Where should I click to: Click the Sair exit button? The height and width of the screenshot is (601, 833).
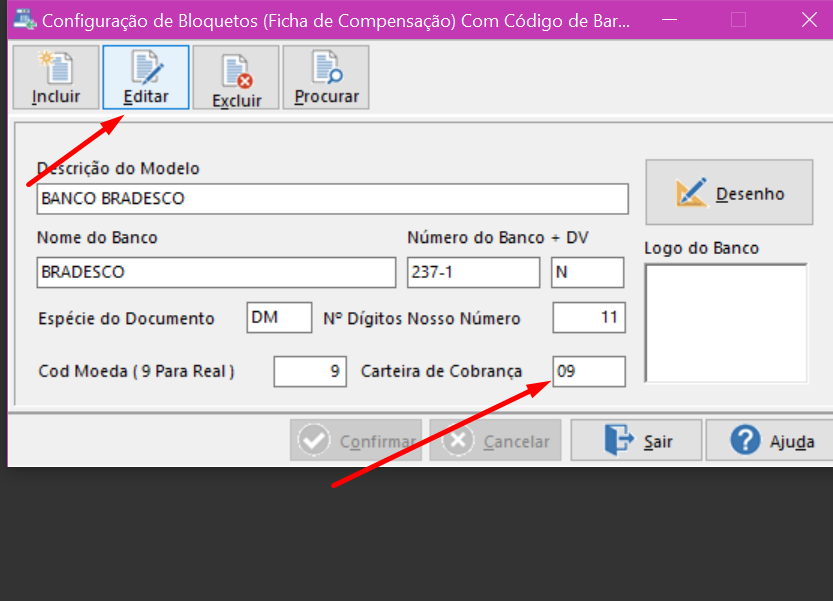636,440
